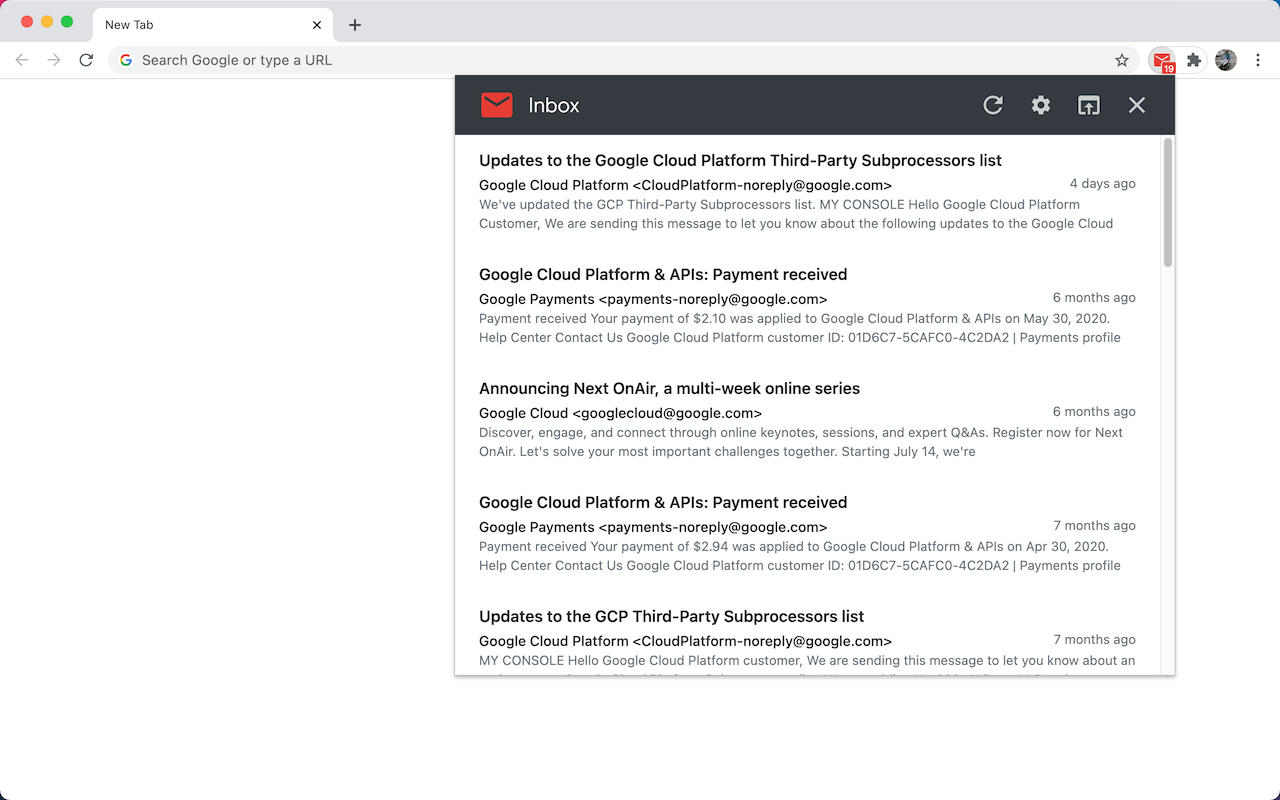The width and height of the screenshot is (1280, 800).
Task: Open a new tab with the plus button
Action: click(x=355, y=24)
